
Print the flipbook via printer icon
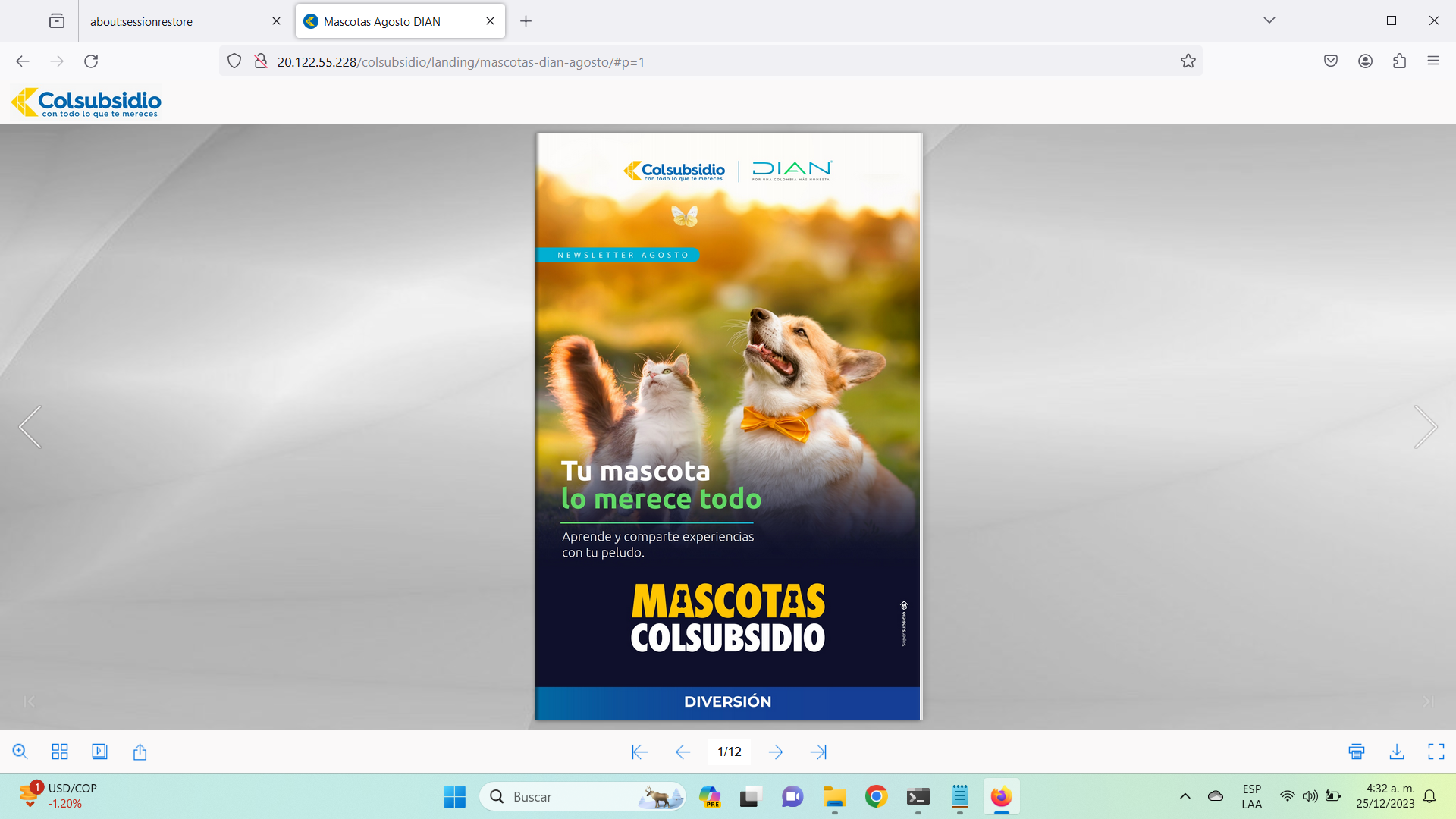(1357, 752)
